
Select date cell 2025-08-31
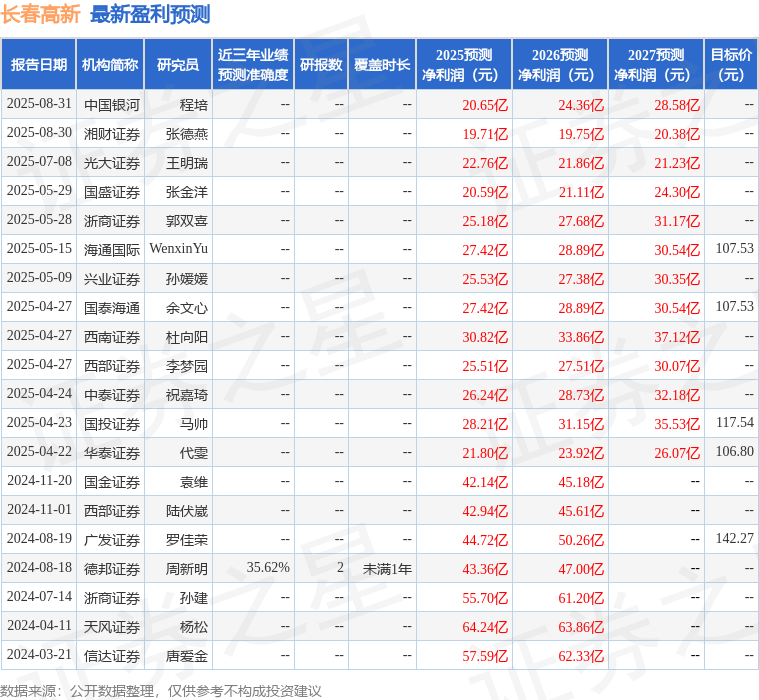click(39, 104)
